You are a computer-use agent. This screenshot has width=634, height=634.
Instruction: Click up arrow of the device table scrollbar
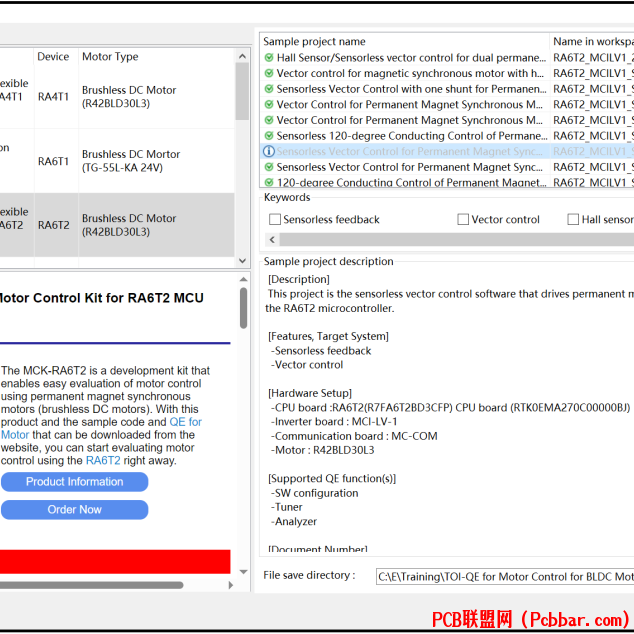[x=243, y=56]
